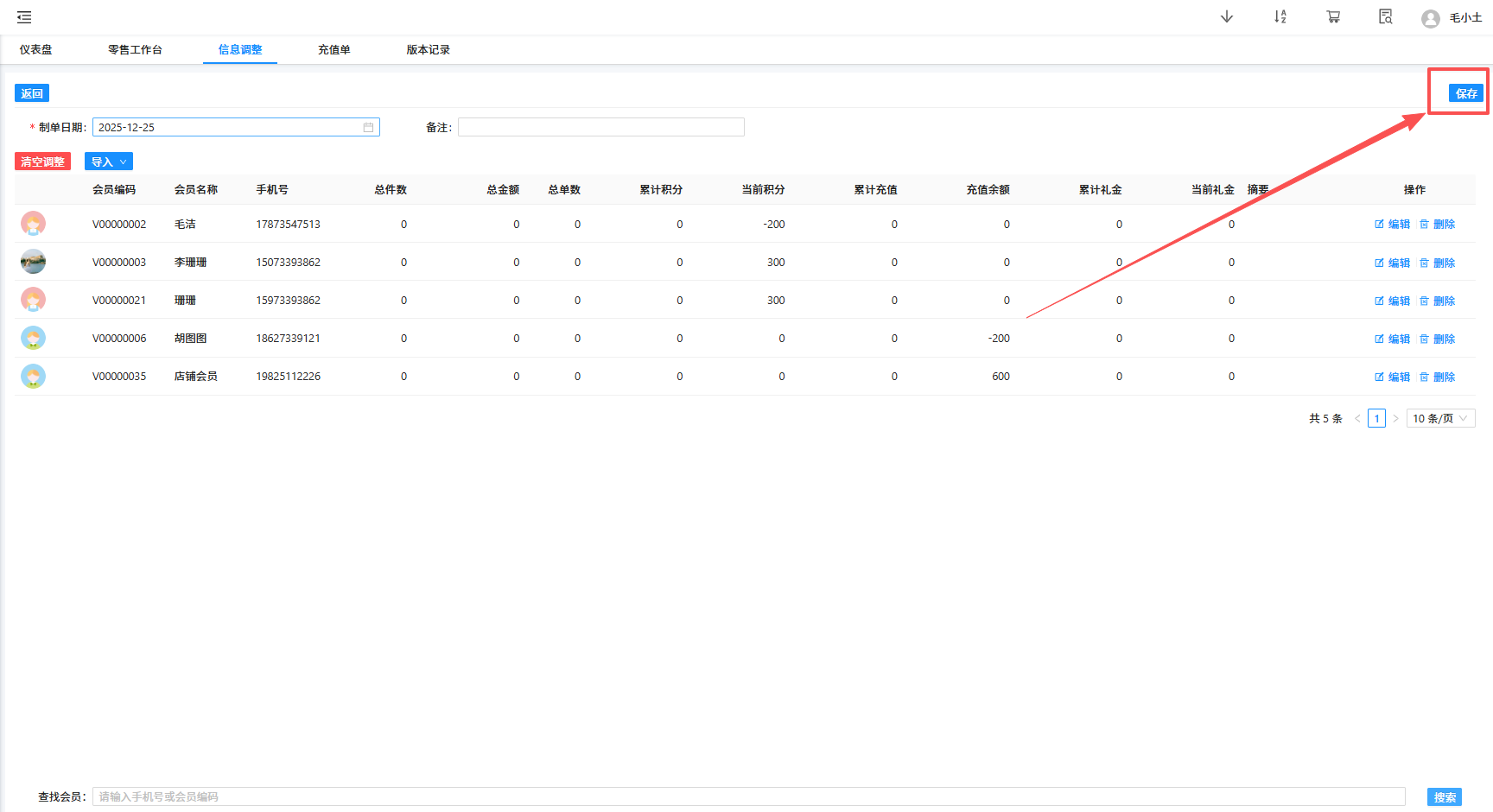1493x812 pixels.
Task: Collapse the sidebar menu hamburger icon
Action: point(24,17)
